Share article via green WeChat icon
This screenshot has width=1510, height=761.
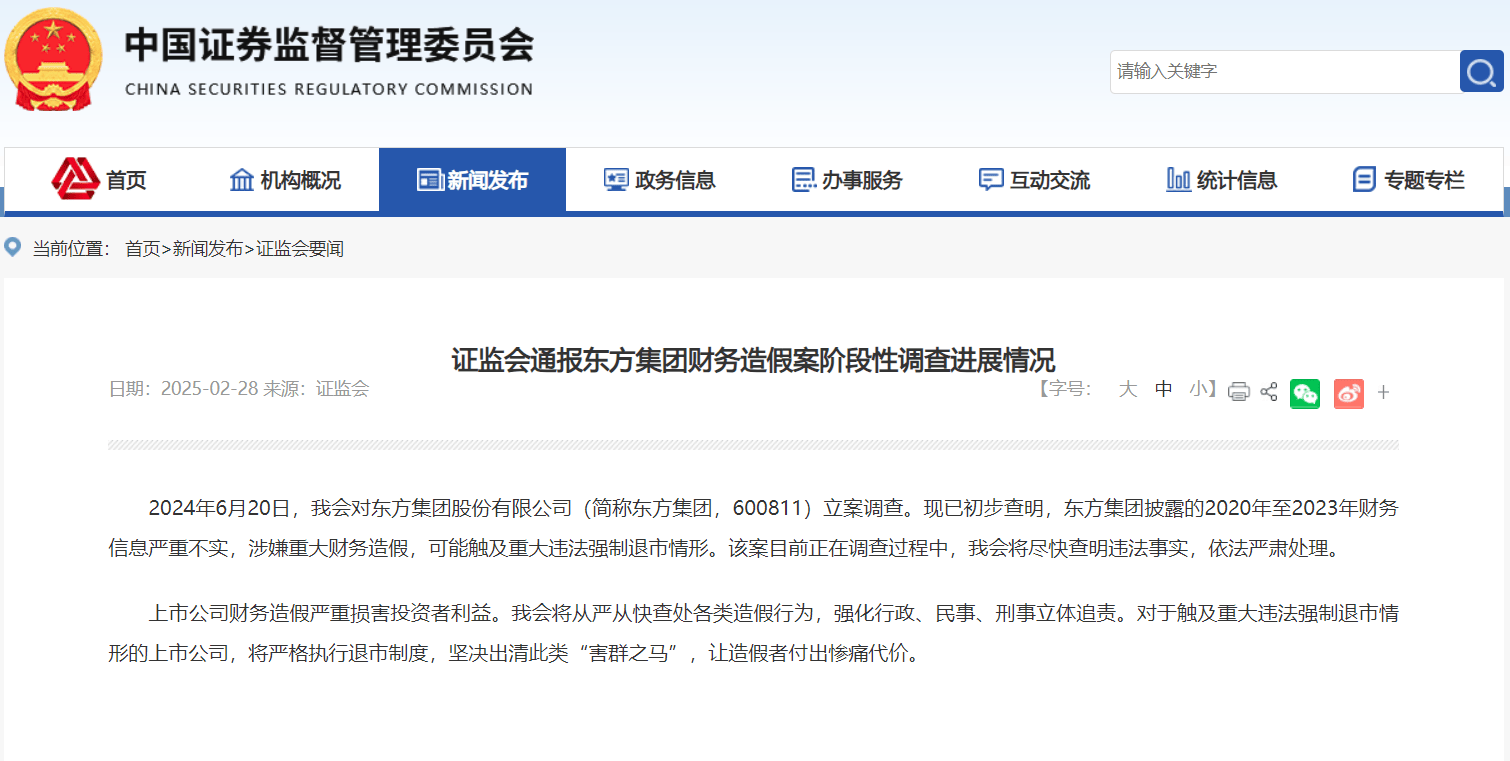pyautogui.click(x=1305, y=393)
